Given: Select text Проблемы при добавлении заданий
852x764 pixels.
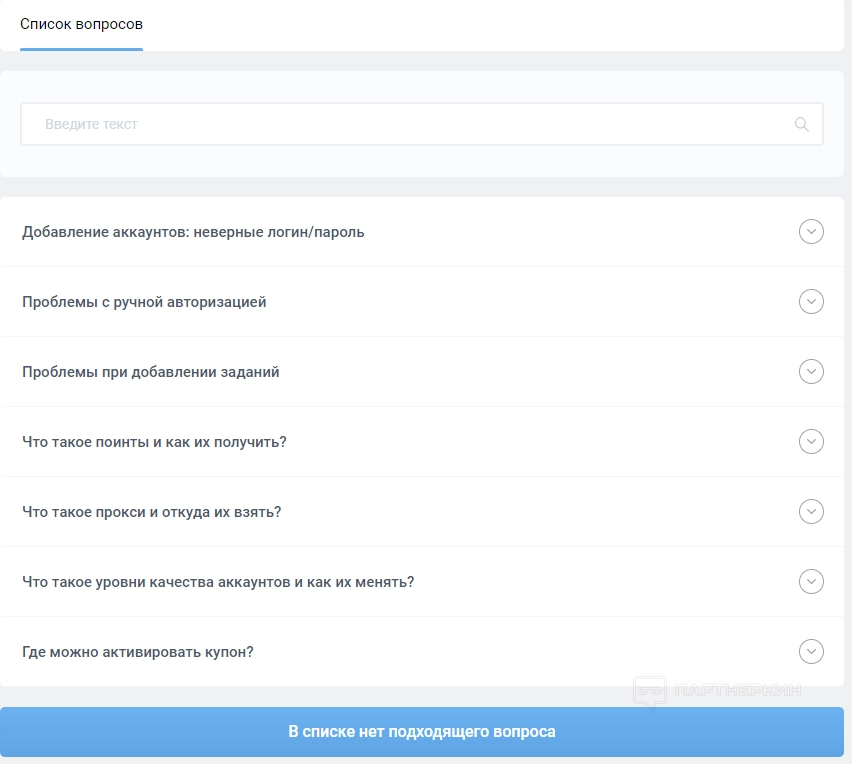Looking at the screenshot, I should click(151, 372).
